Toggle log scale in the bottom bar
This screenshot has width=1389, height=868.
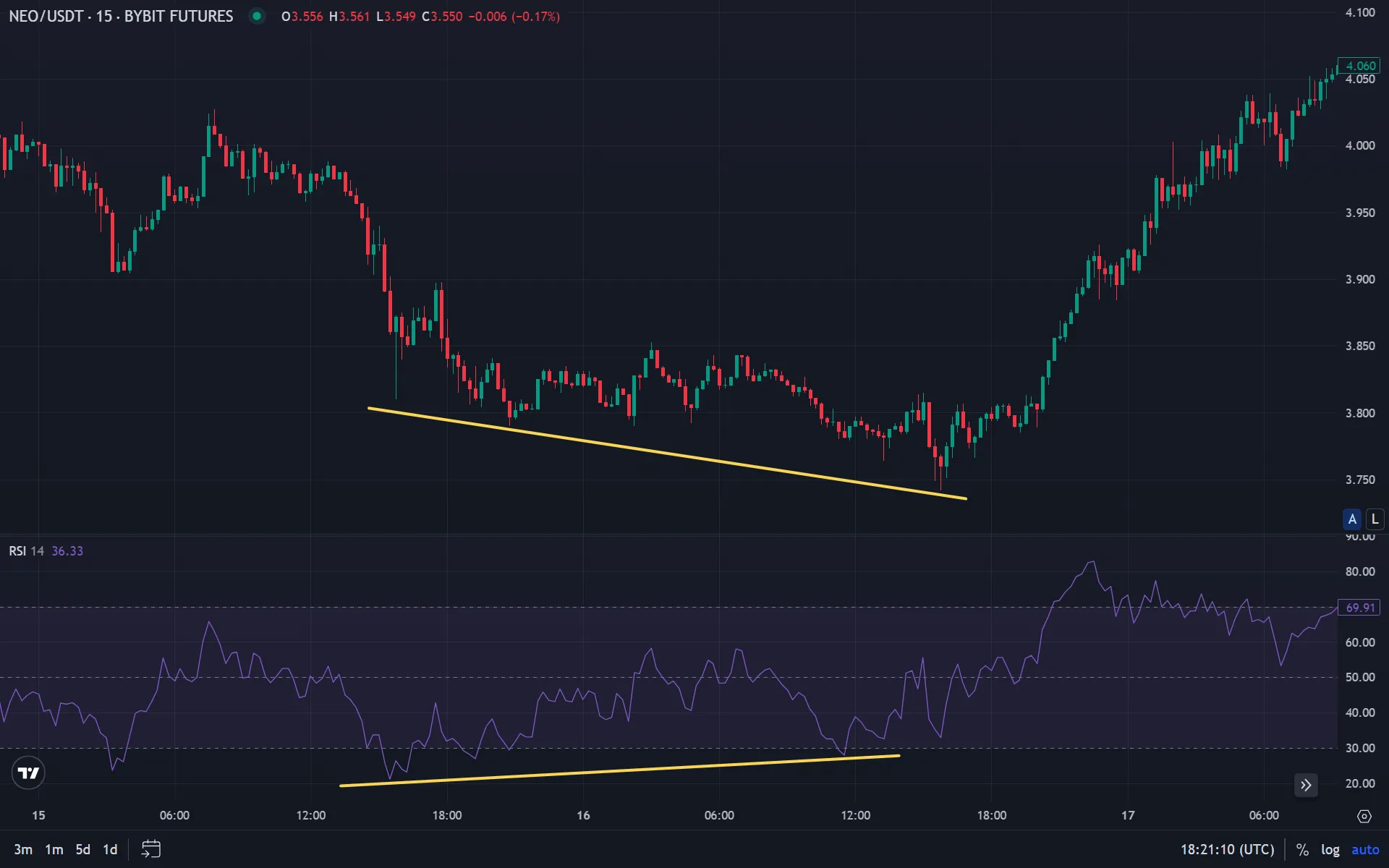[1330, 849]
